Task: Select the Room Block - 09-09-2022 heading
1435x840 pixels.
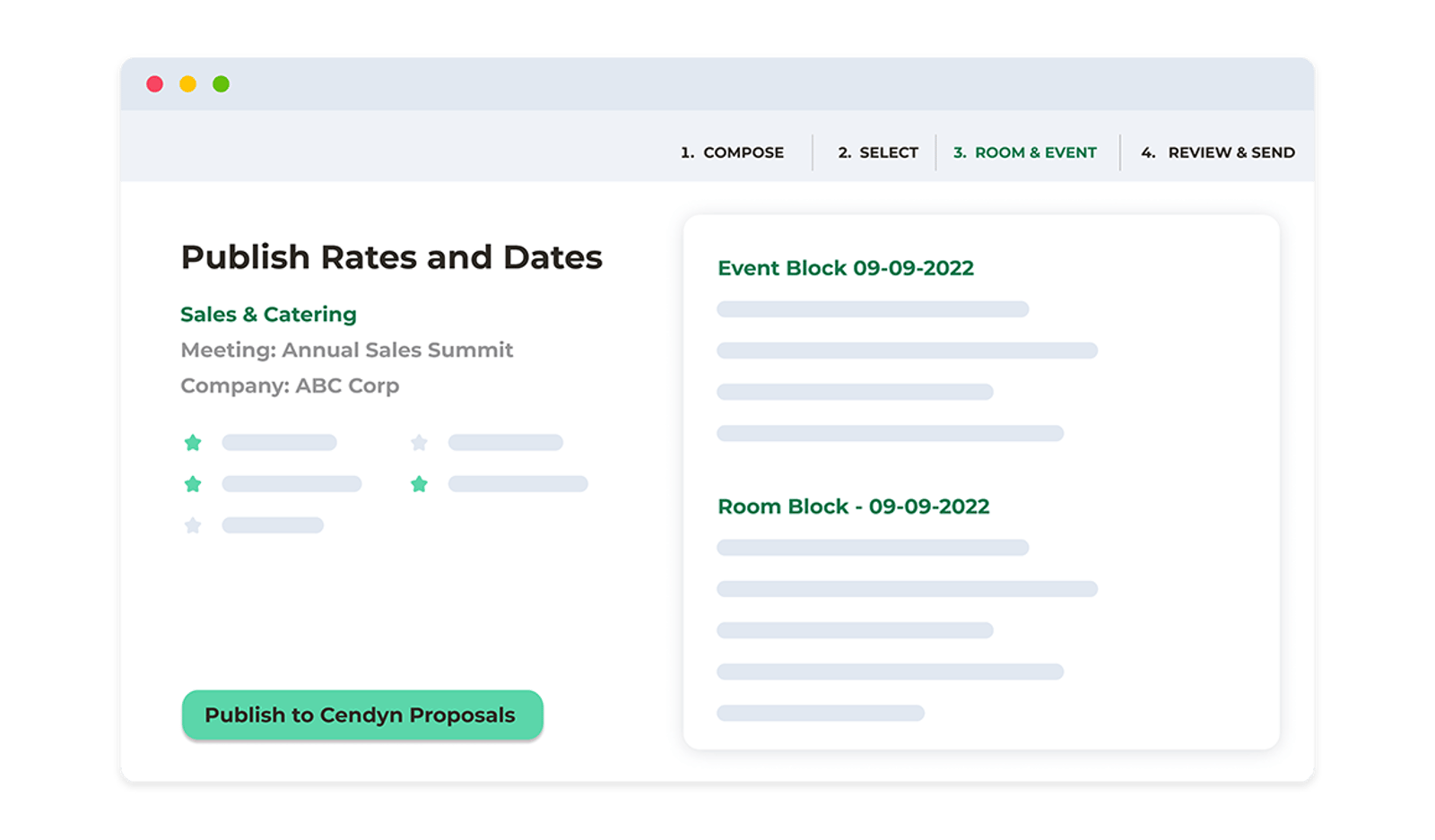Action: (854, 507)
